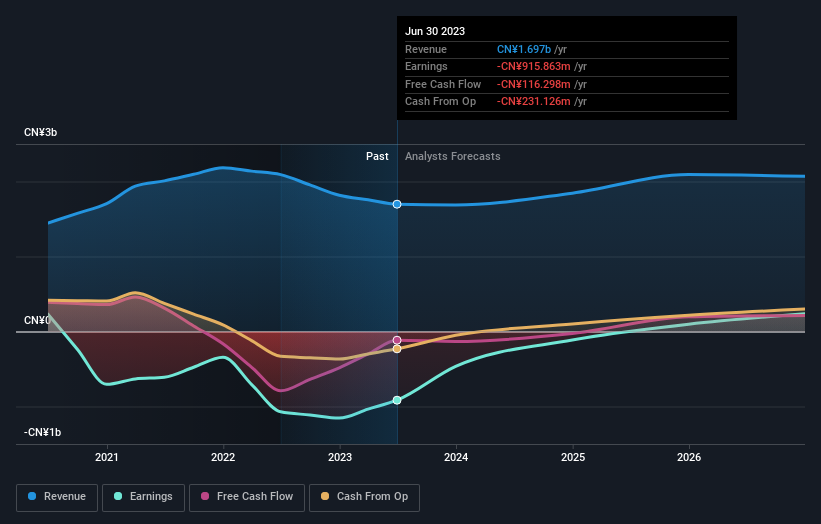The width and height of the screenshot is (821, 524).
Task: Toggle the Cash From Op legend button
Action: click(x=364, y=497)
